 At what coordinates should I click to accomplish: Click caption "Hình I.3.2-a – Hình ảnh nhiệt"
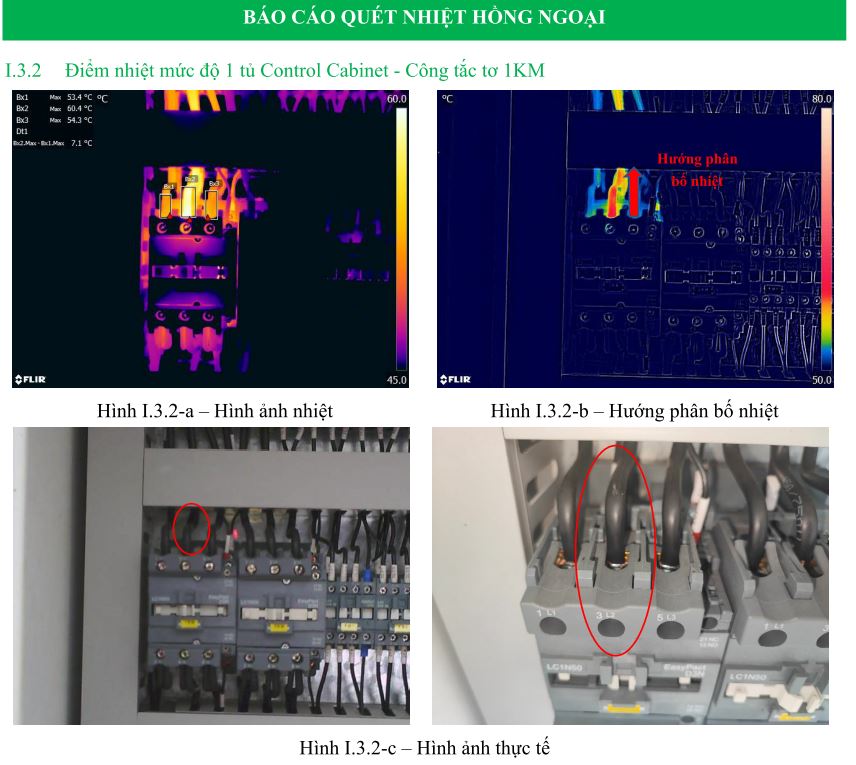tap(215, 411)
